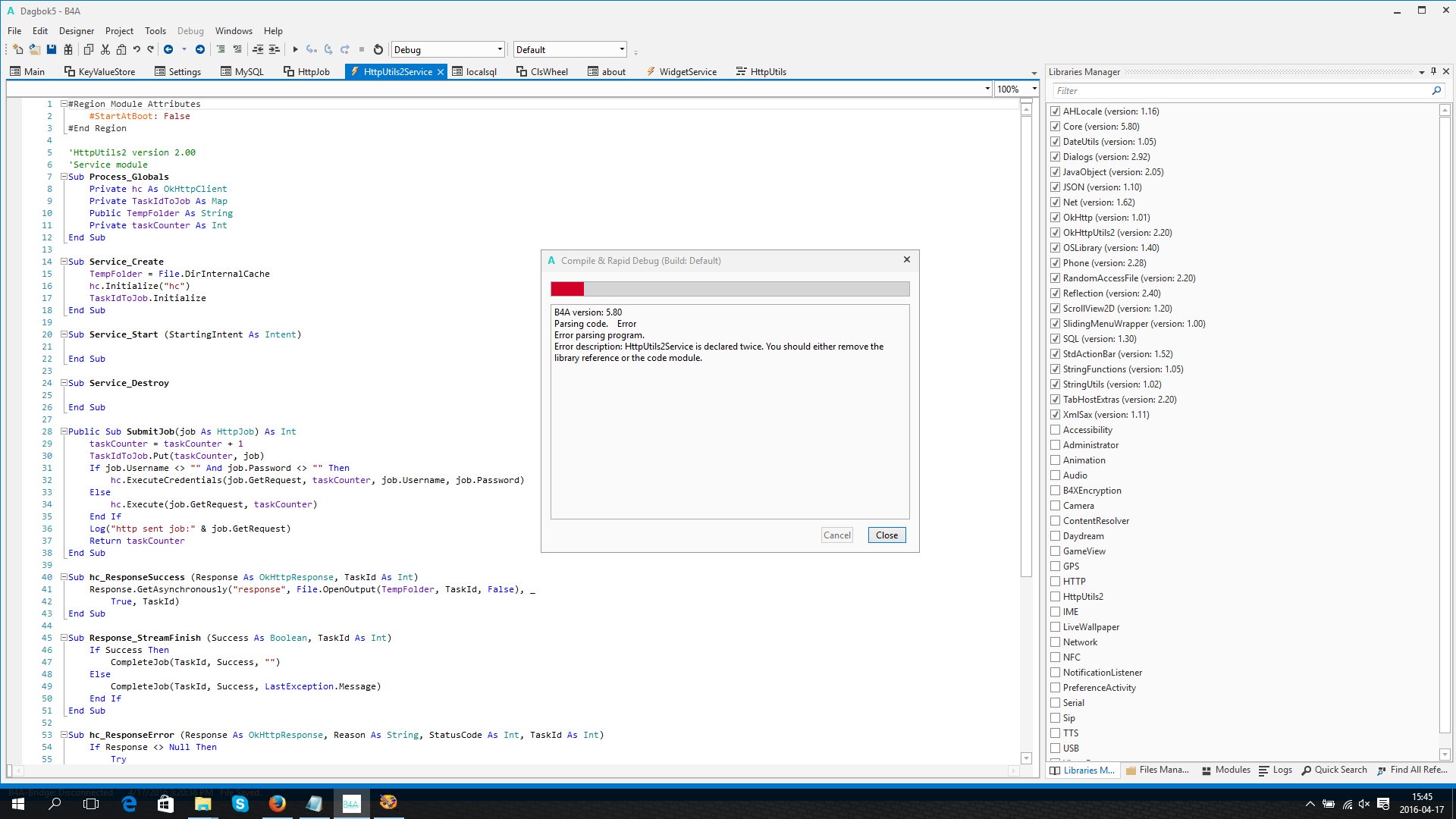
Task: Check the HttpUtils2 library
Action: point(1056,597)
